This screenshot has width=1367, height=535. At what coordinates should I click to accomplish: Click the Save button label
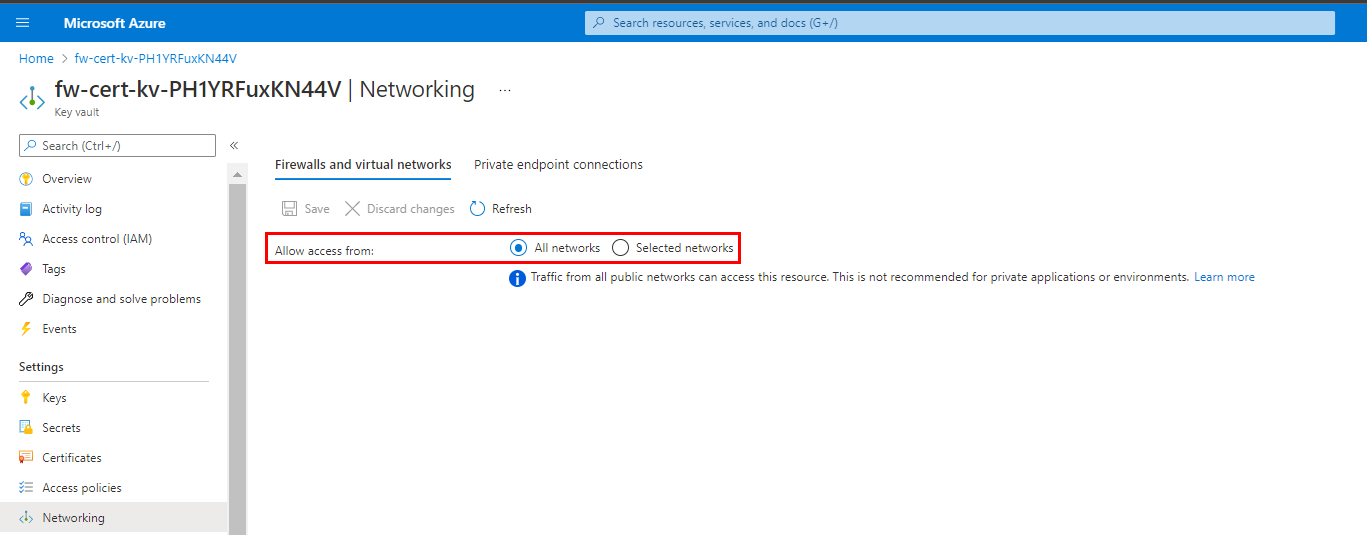coord(317,209)
